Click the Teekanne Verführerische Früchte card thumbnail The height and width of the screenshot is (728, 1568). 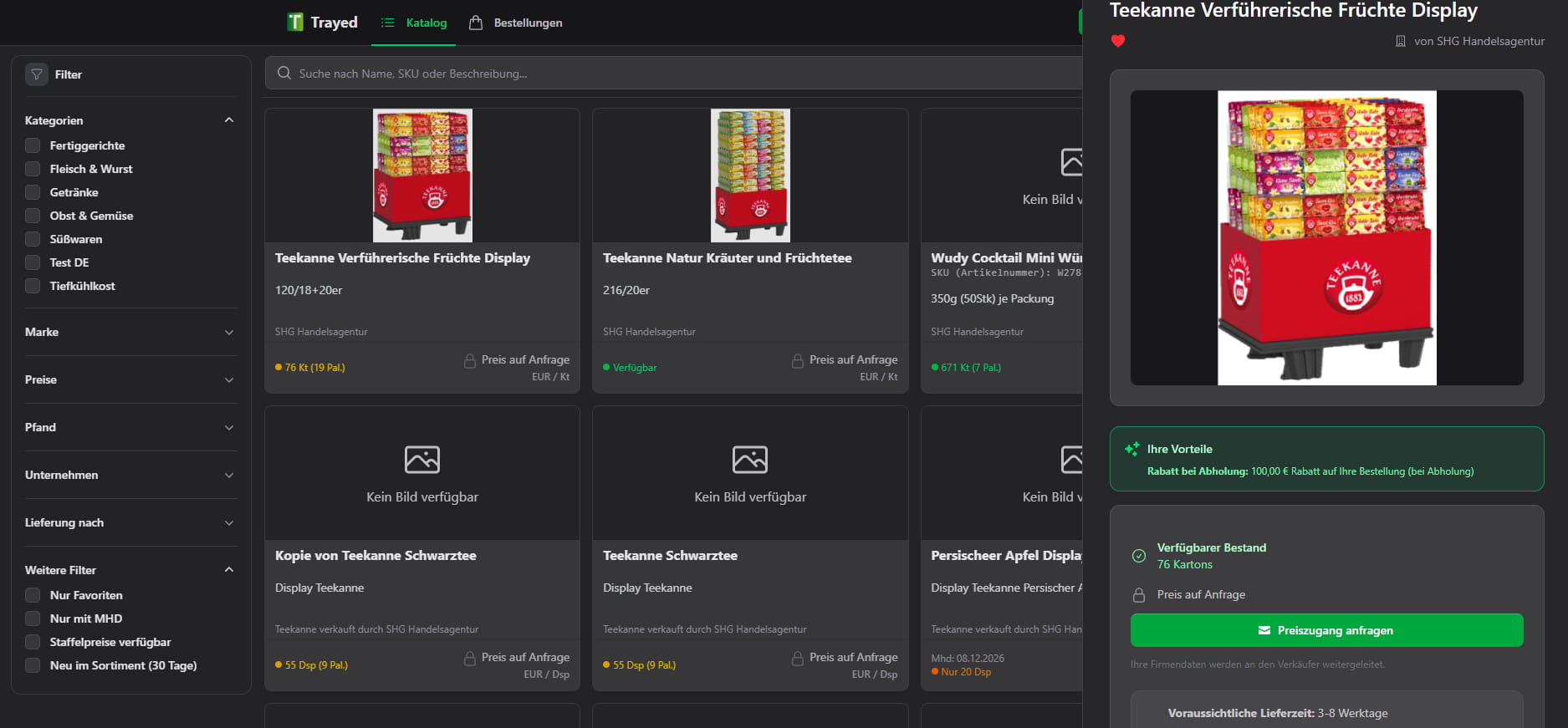(x=422, y=176)
